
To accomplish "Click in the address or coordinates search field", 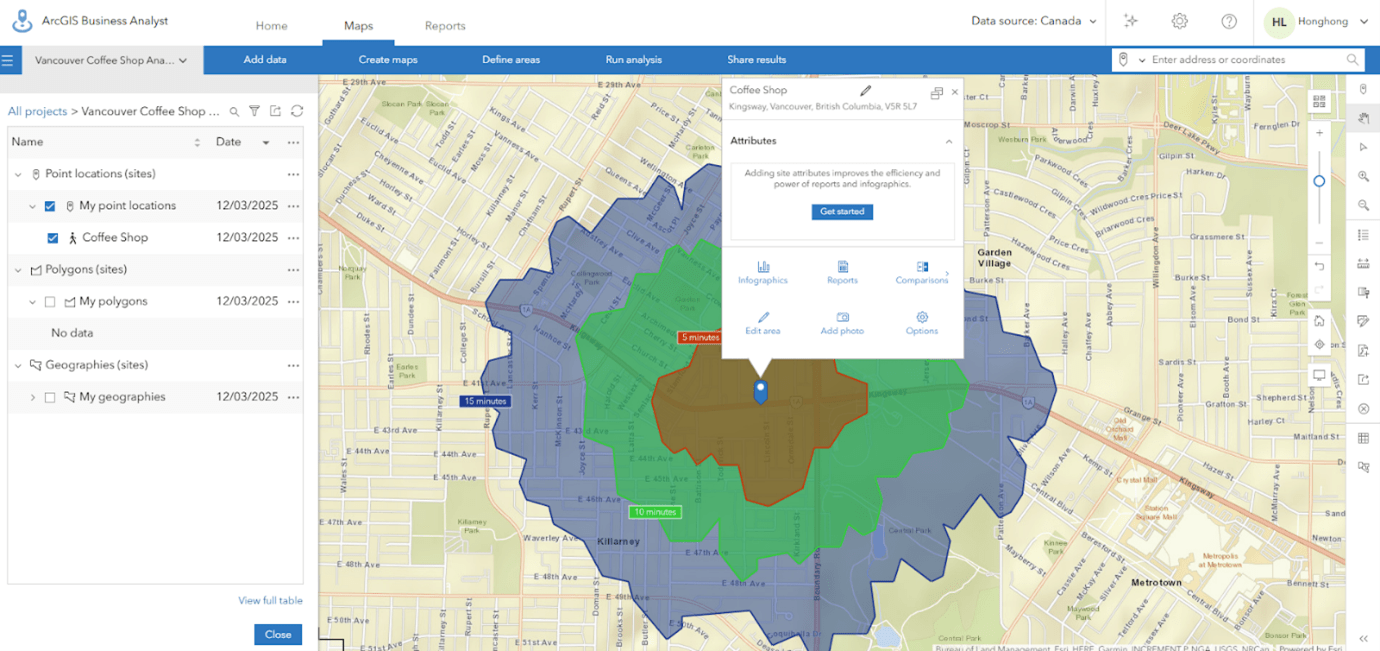I will [x=1246, y=60].
